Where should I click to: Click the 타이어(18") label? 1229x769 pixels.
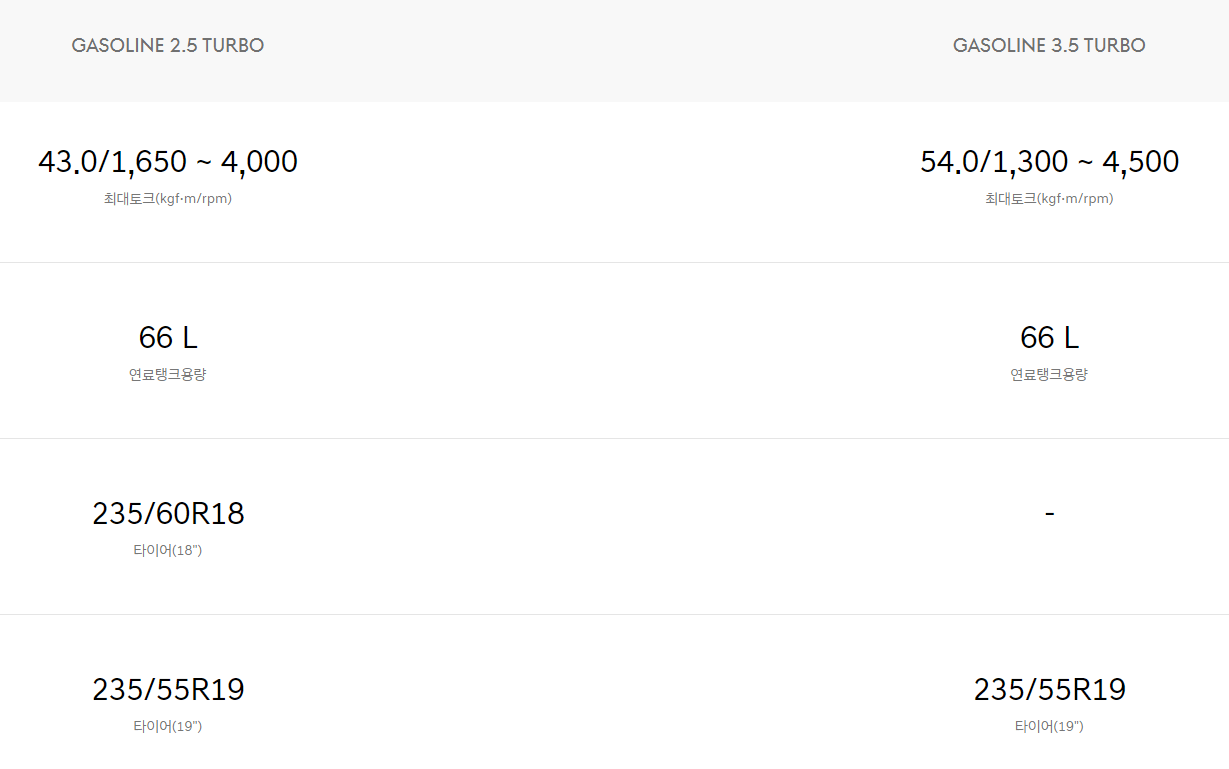pos(168,551)
